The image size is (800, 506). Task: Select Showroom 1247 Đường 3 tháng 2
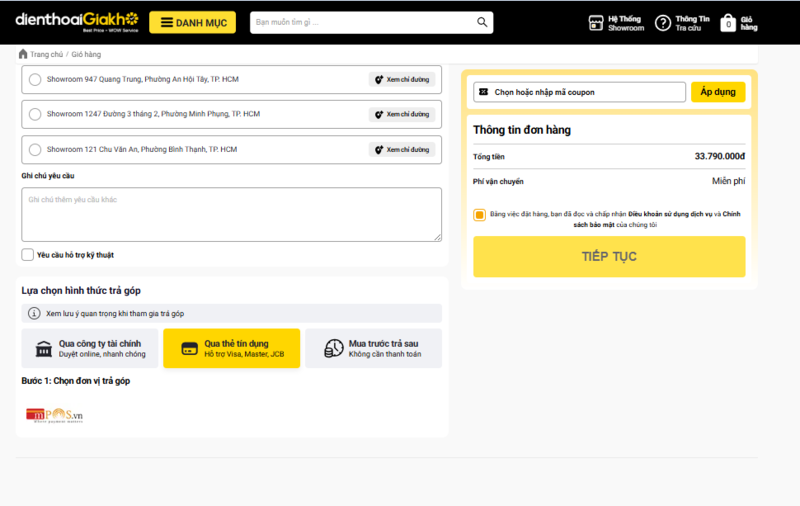coord(35,114)
